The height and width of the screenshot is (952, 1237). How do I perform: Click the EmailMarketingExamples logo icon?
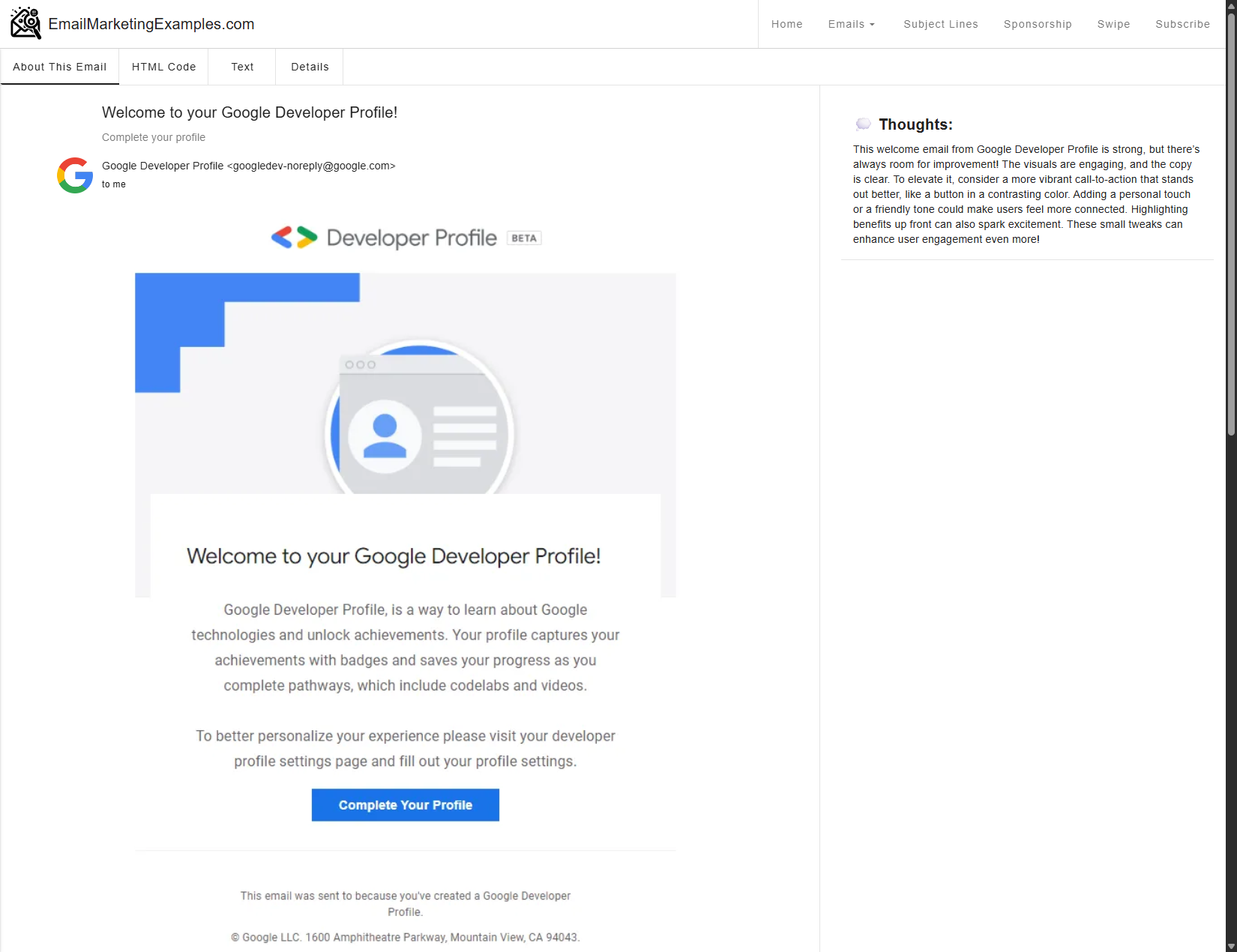pyautogui.click(x=25, y=23)
